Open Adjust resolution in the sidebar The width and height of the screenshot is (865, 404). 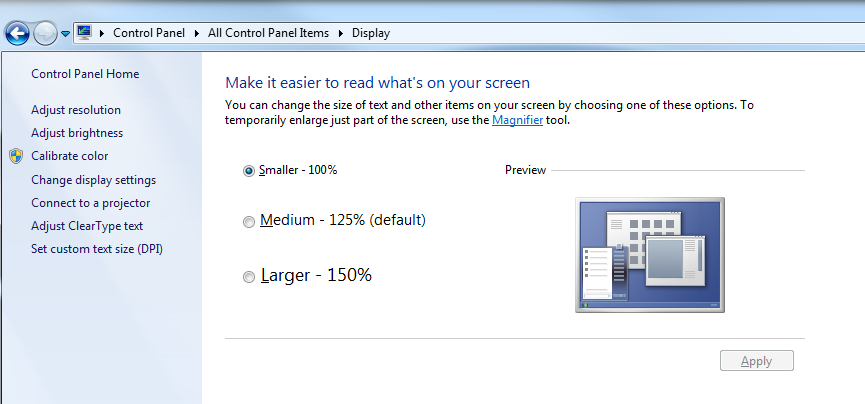[76, 110]
